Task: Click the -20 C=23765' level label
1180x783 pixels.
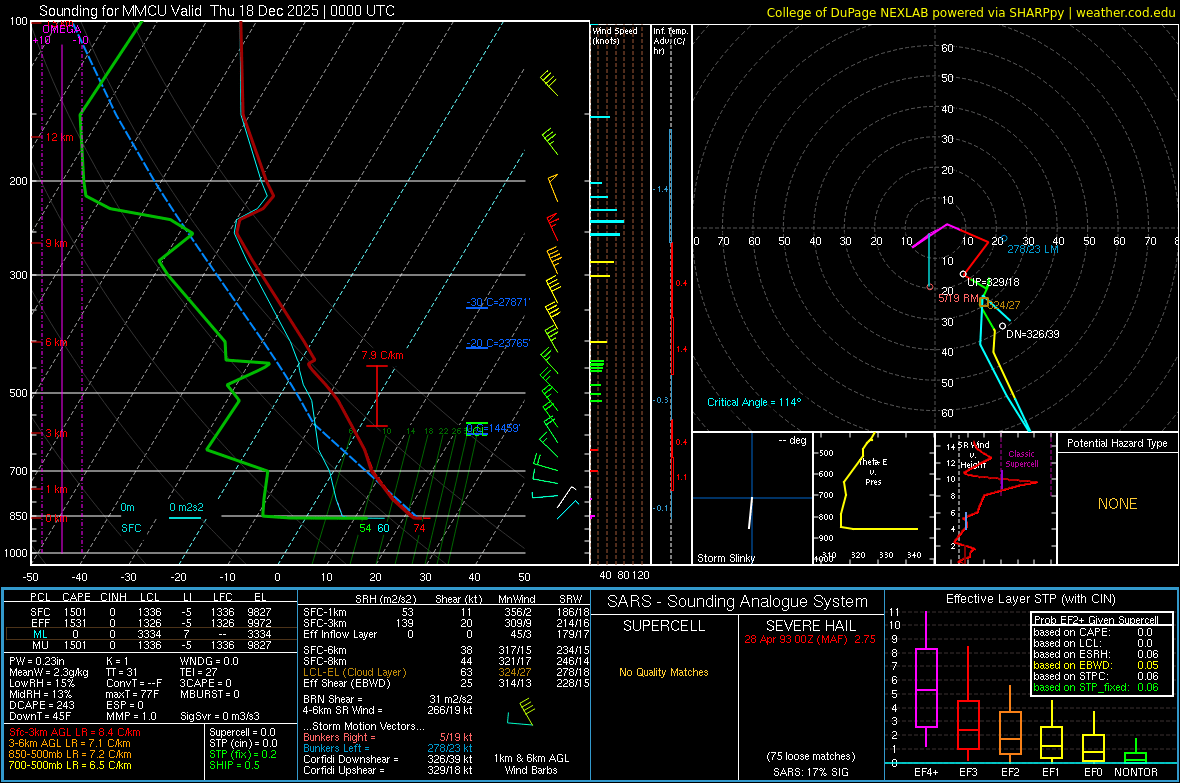Action: point(498,343)
